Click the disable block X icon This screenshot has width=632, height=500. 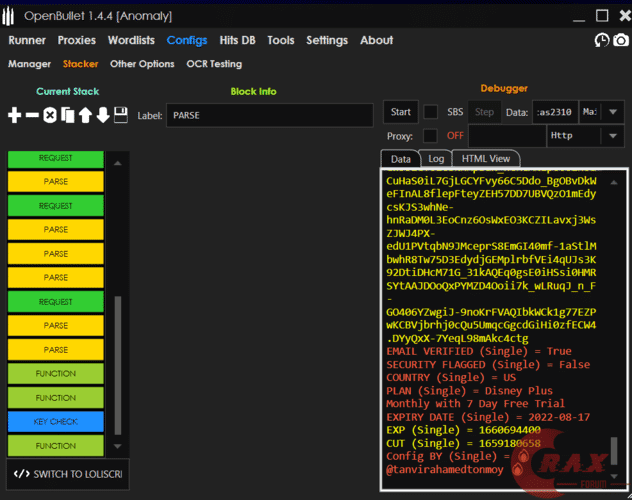click(x=50, y=115)
